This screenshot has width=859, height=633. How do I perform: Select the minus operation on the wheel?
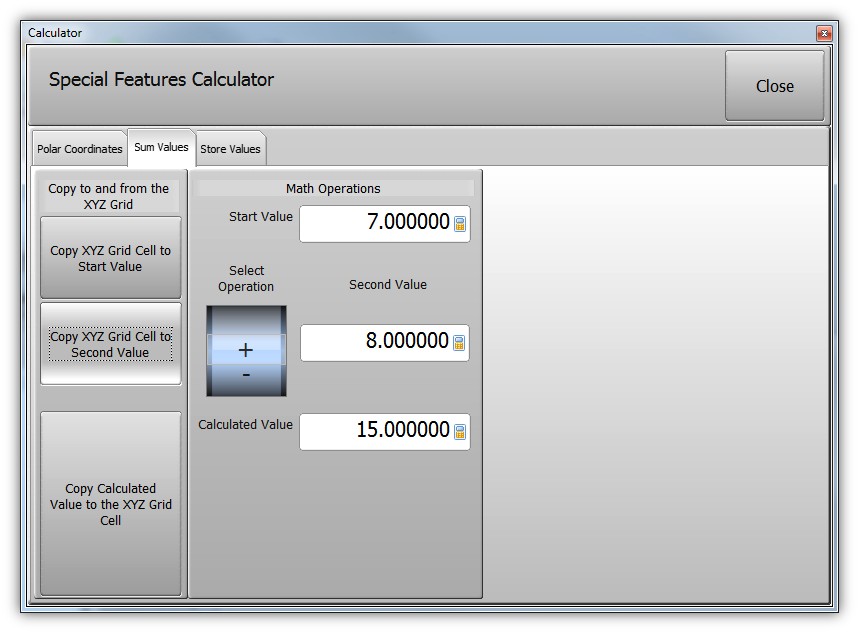tap(246, 376)
